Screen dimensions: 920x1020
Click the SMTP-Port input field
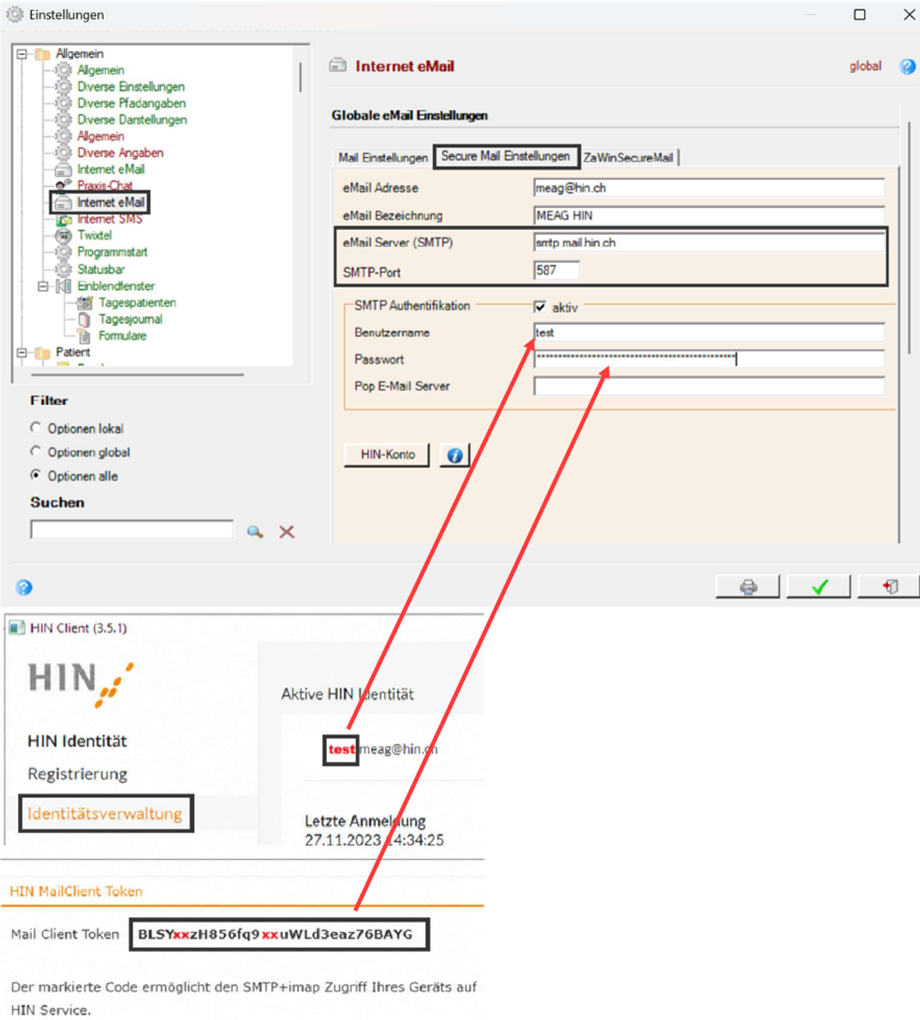(x=556, y=271)
